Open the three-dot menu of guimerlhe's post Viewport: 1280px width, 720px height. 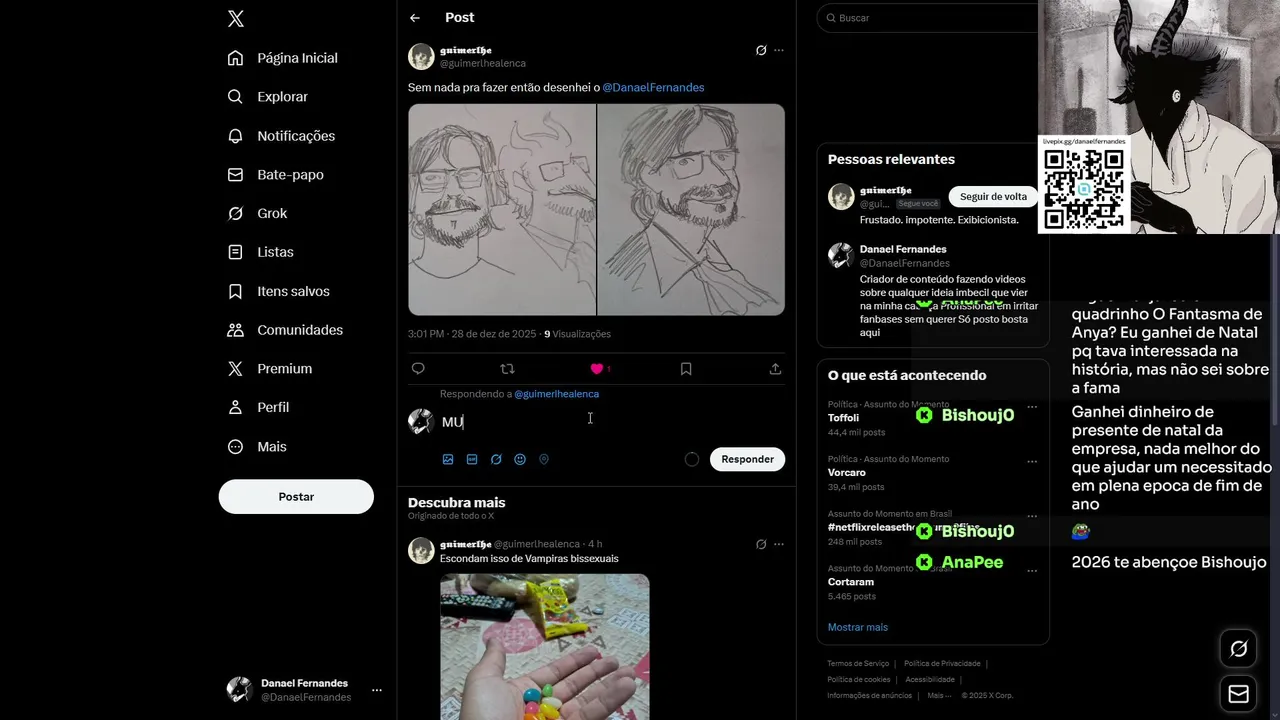click(779, 50)
